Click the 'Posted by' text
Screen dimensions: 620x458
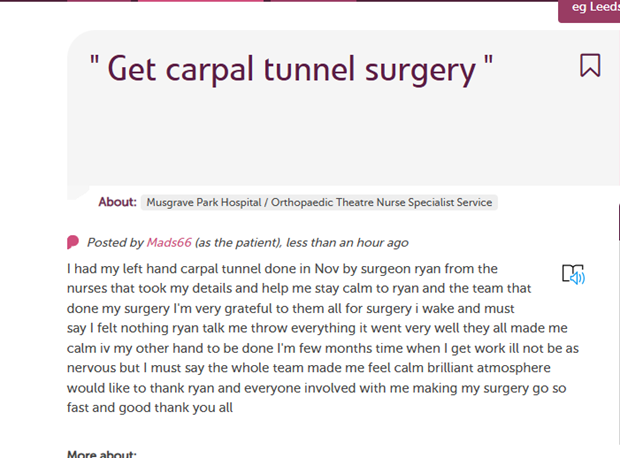click(114, 242)
